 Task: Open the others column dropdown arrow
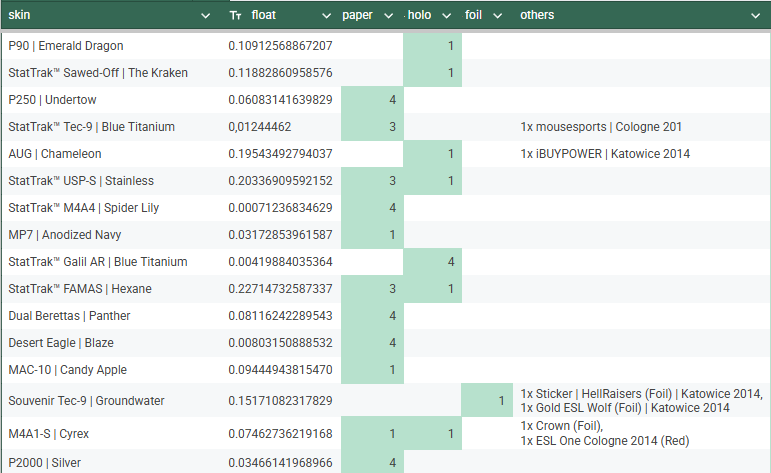[756, 16]
